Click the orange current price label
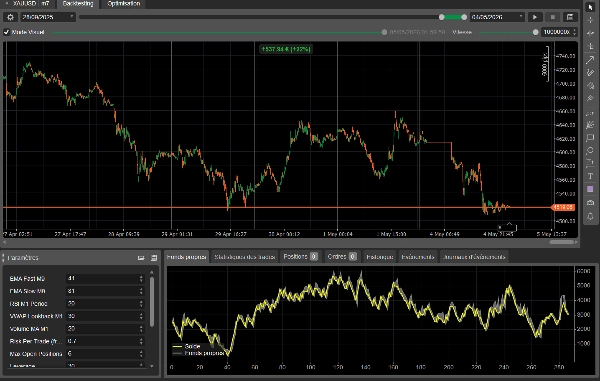 (x=562, y=207)
